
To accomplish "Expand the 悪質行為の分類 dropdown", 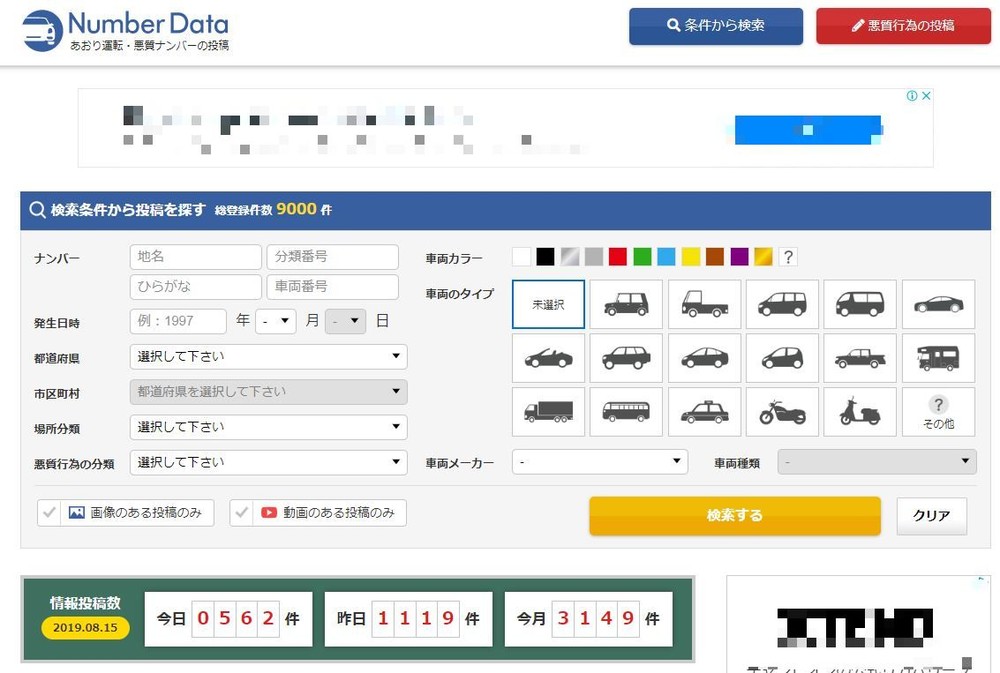I will click(268, 462).
